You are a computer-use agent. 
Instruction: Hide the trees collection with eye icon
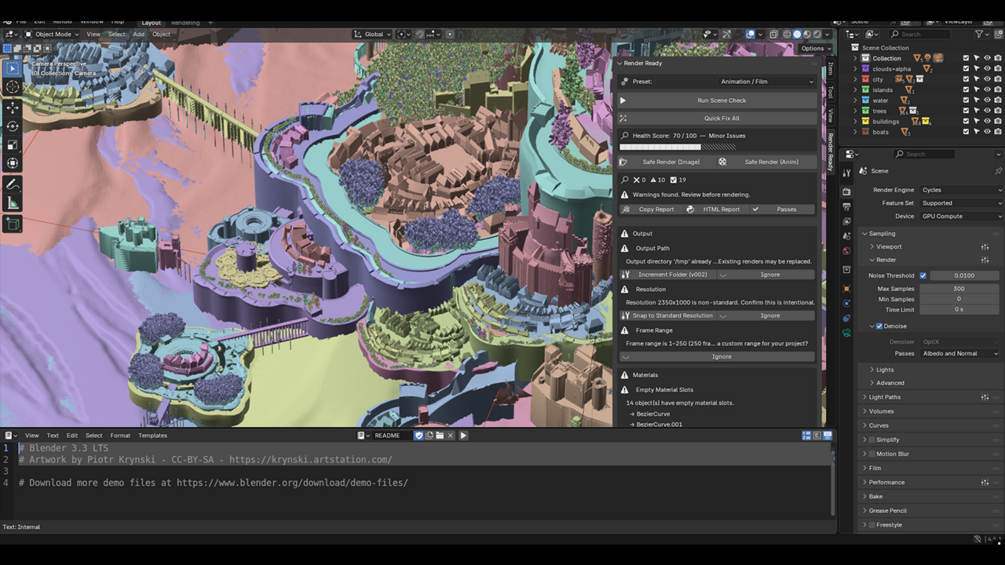pos(987,111)
